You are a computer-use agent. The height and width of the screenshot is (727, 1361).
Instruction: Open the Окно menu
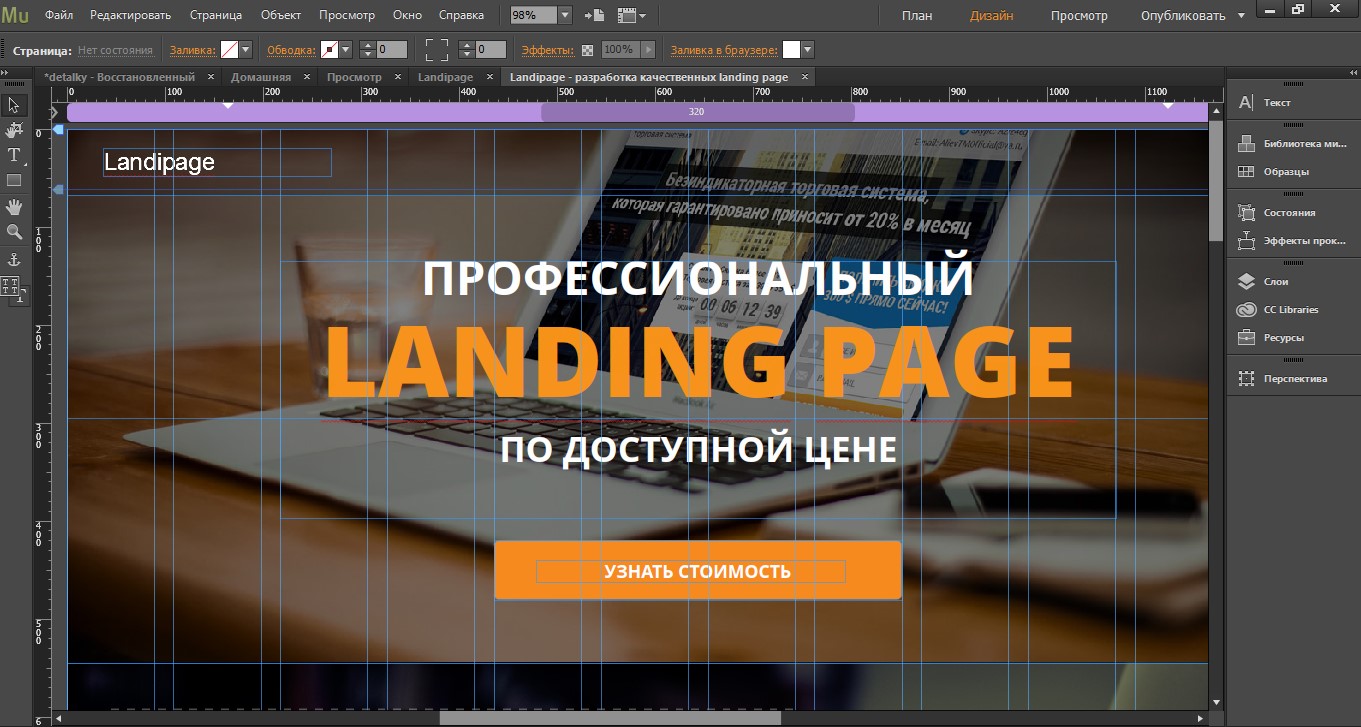tap(407, 15)
